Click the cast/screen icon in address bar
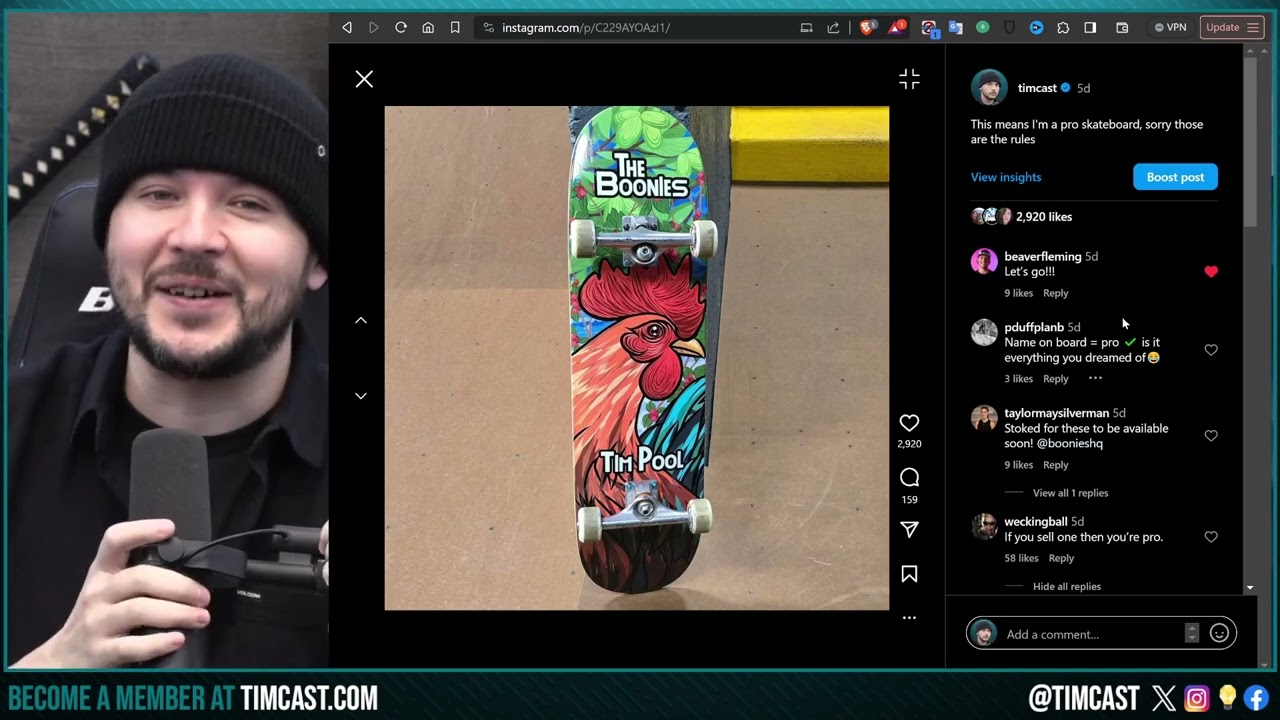The height and width of the screenshot is (720, 1280). click(x=806, y=28)
